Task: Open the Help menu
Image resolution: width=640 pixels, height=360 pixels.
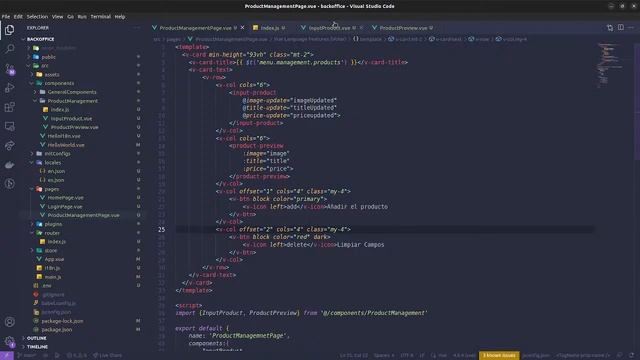Action: click(120, 17)
